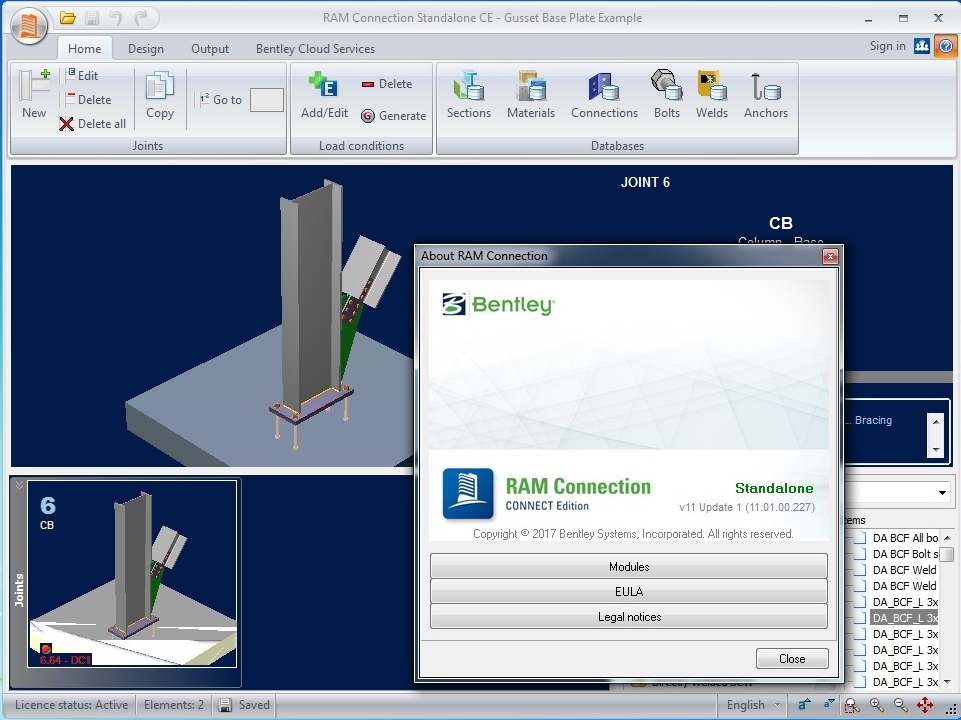The image size is (961, 720).
Task: Zoom in using the status bar magnifier
Action: [876, 705]
